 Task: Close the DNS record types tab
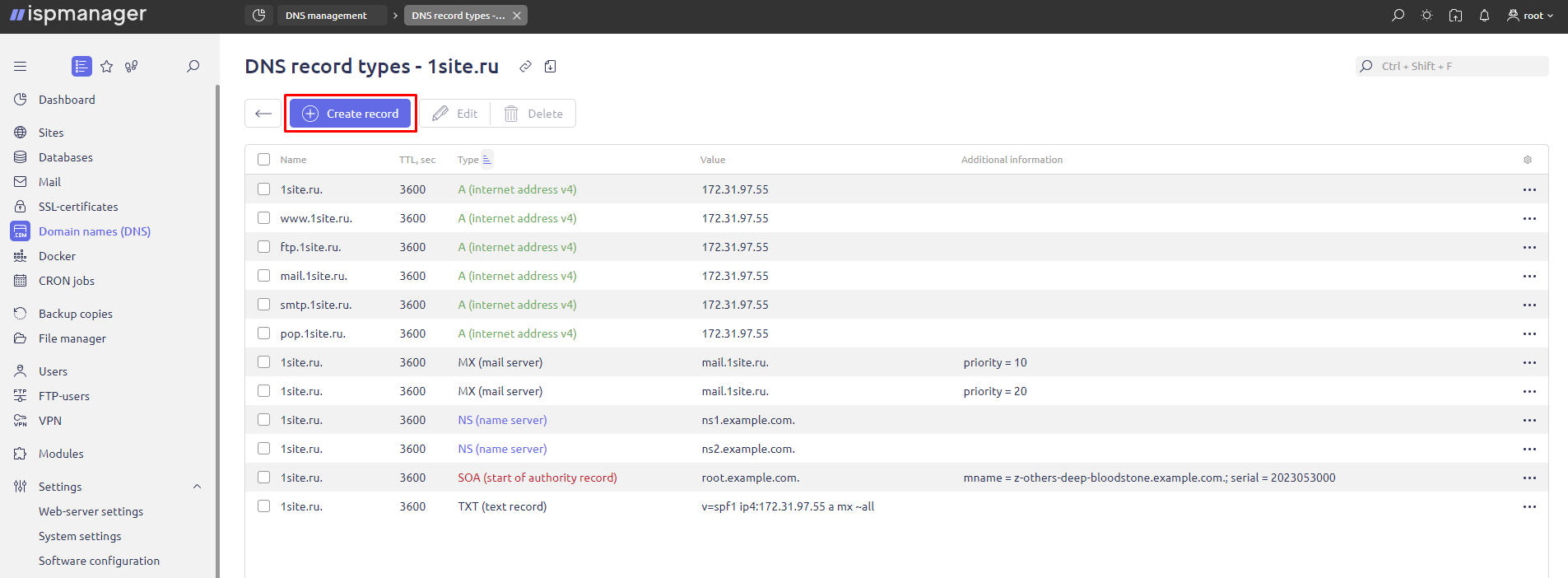tap(517, 16)
